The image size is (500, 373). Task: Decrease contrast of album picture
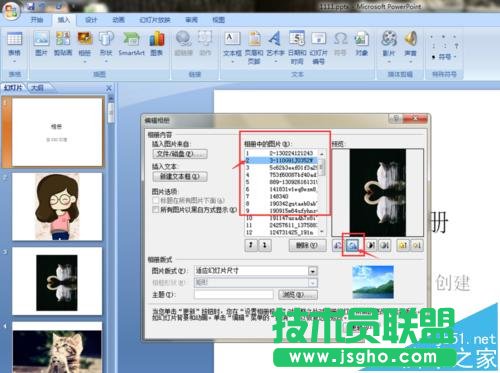[385, 246]
